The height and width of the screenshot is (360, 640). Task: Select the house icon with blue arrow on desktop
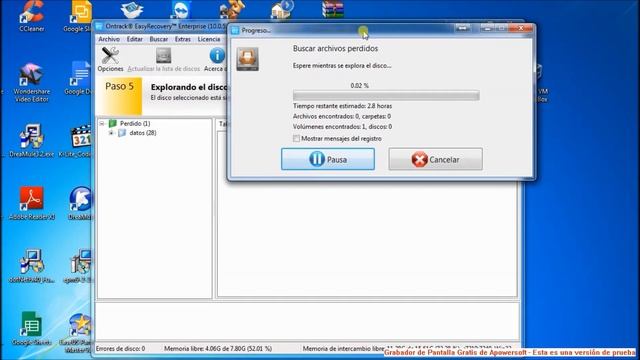click(x=282, y=9)
